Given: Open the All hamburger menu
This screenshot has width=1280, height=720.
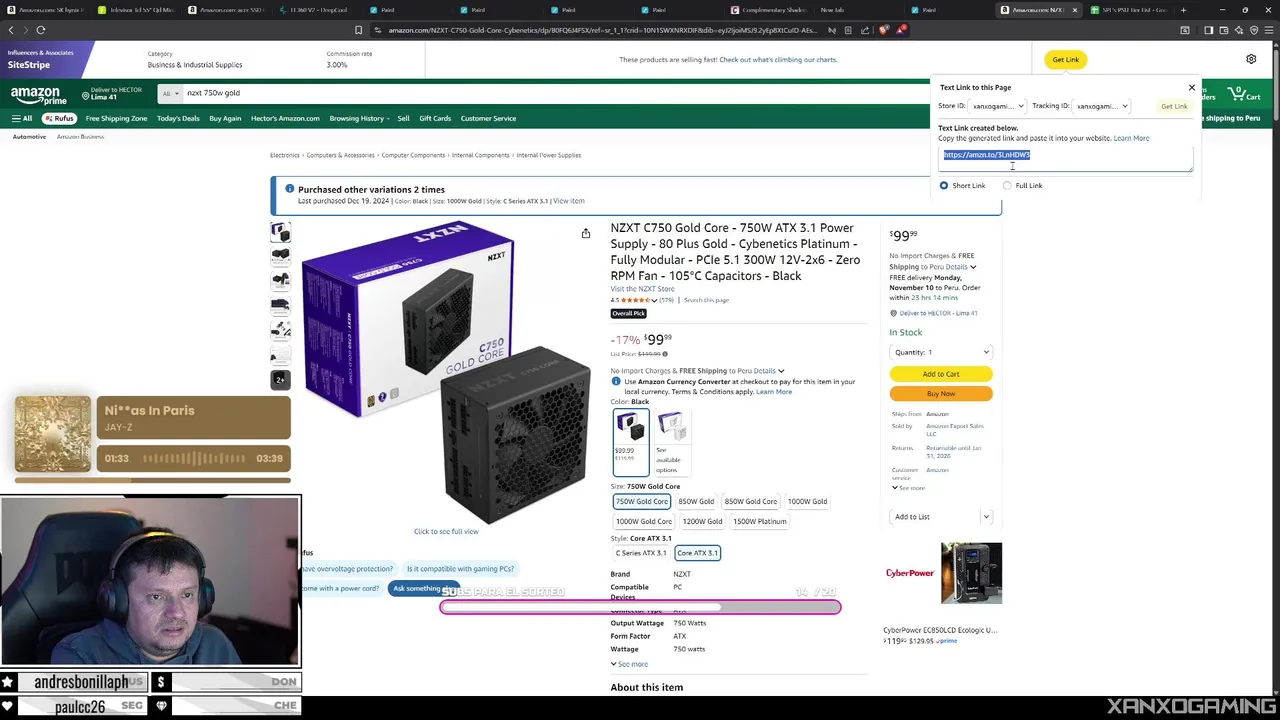Looking at the screenshot, I should click(x=22, y=118).
